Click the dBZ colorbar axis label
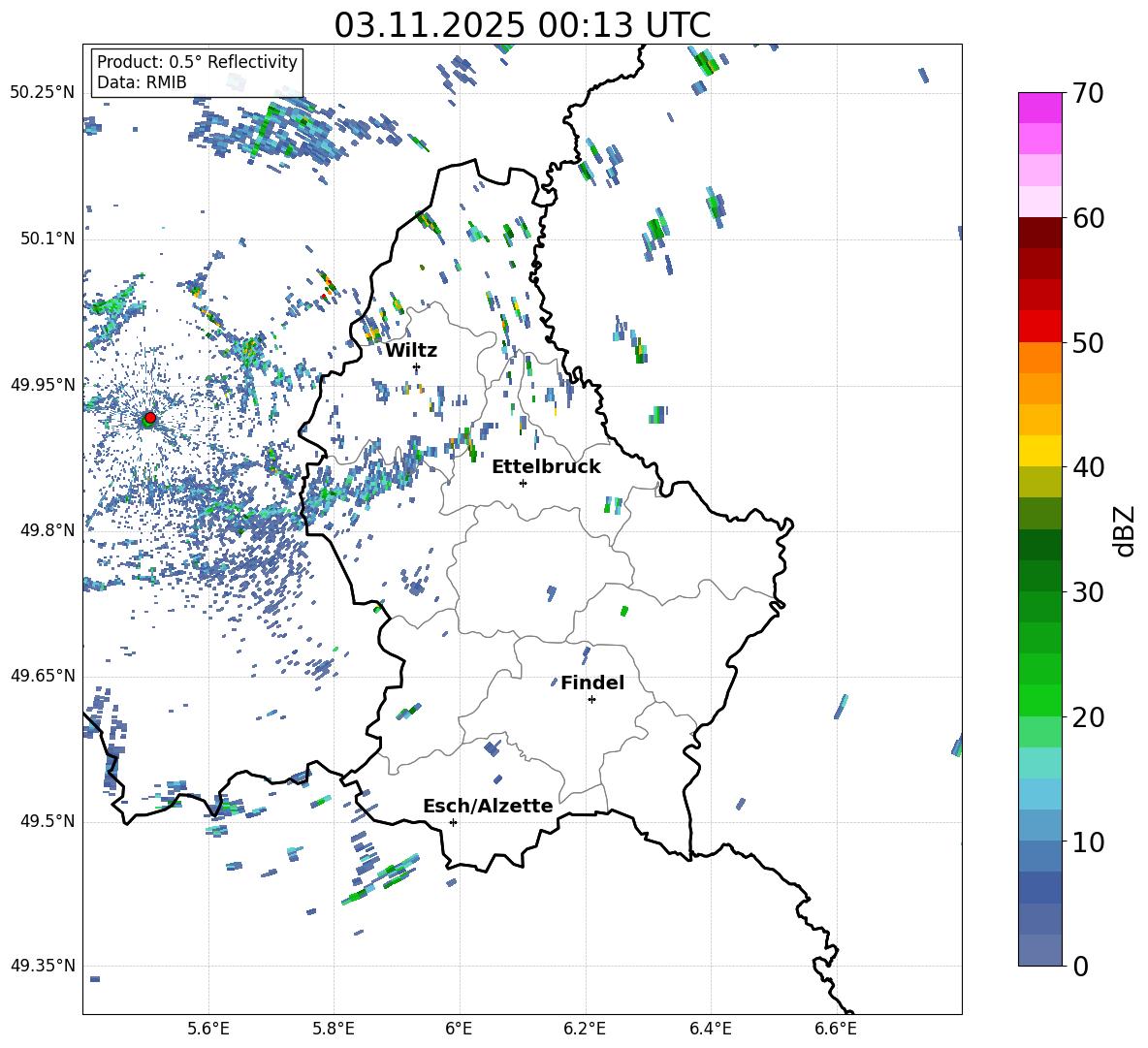Screen dimensions: 1148x1048 (1125, 530)
